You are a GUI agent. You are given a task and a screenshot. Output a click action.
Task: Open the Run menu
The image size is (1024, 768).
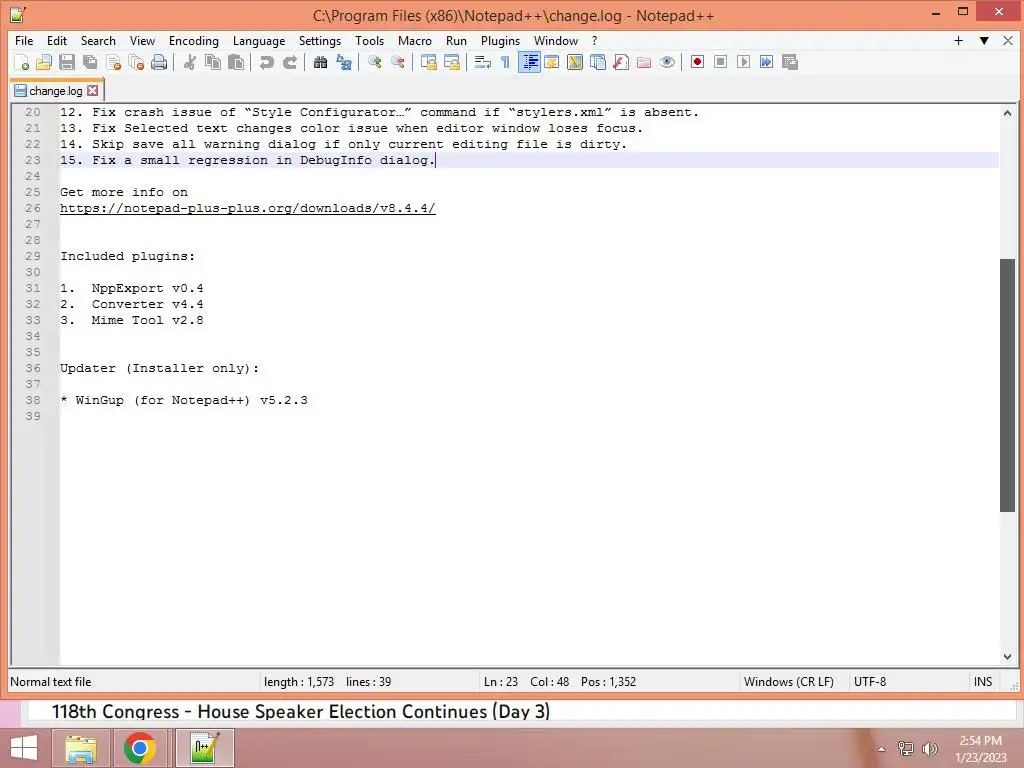coord(456,40)
